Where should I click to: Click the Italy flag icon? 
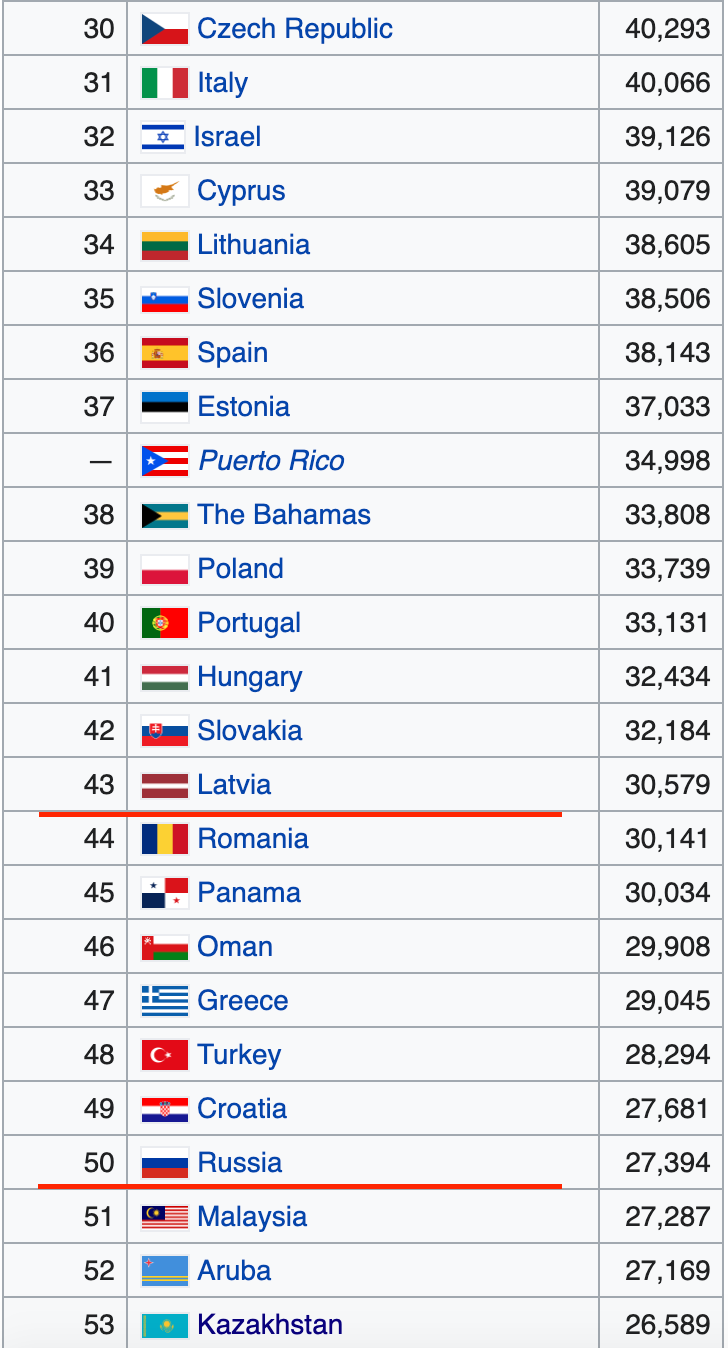pos(165,83)
